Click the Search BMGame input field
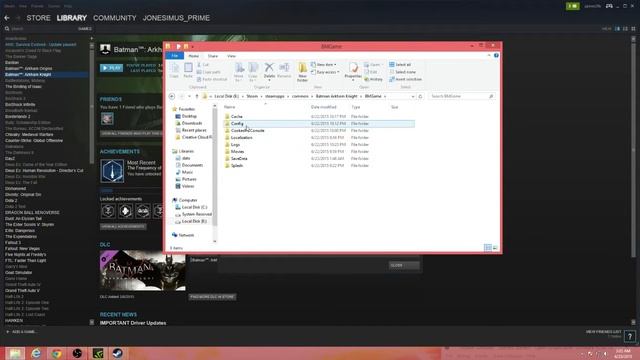640x360 pixels. 462,96
